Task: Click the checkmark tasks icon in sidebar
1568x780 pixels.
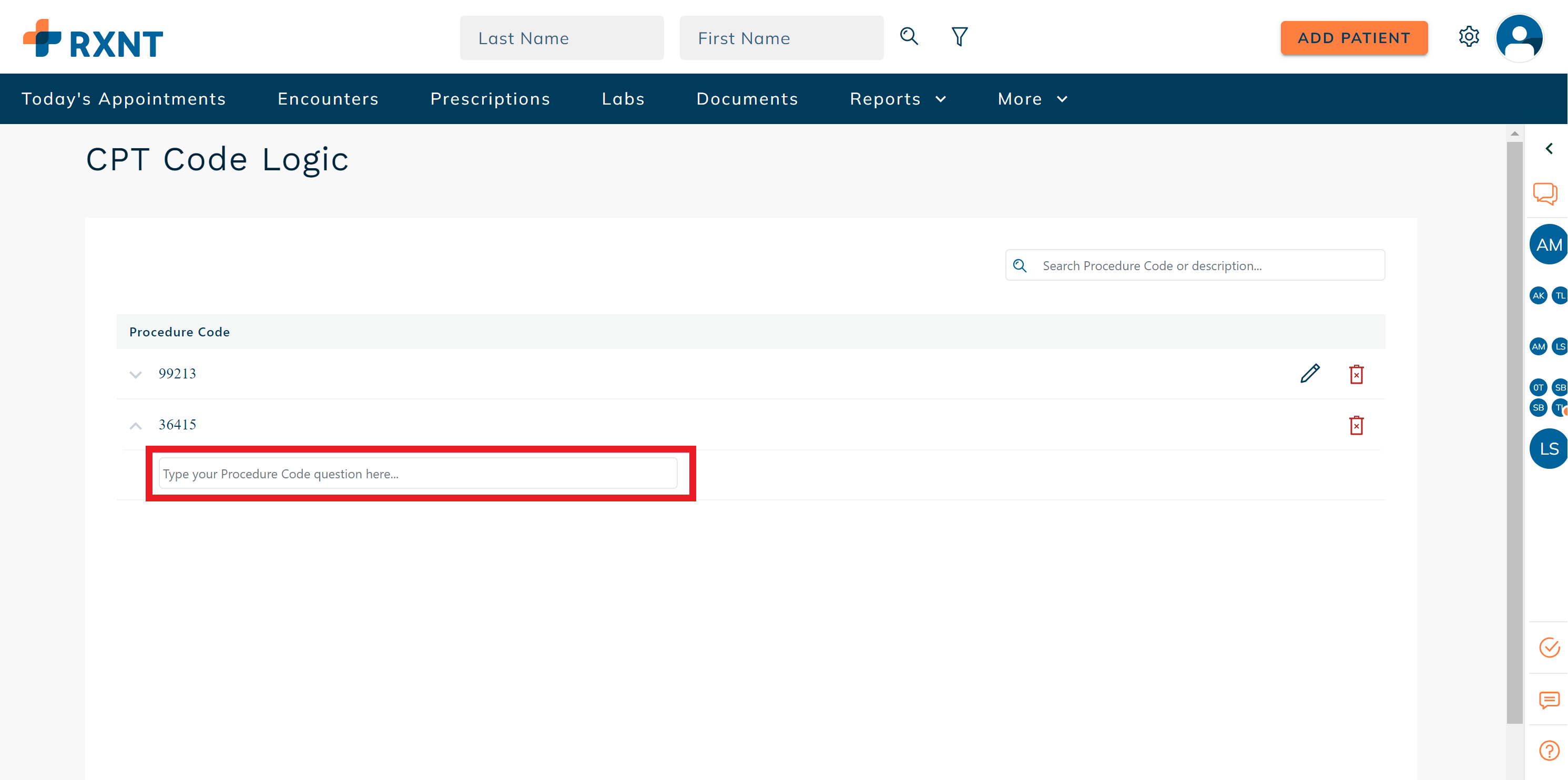Action: click(x=1549, y=648)
